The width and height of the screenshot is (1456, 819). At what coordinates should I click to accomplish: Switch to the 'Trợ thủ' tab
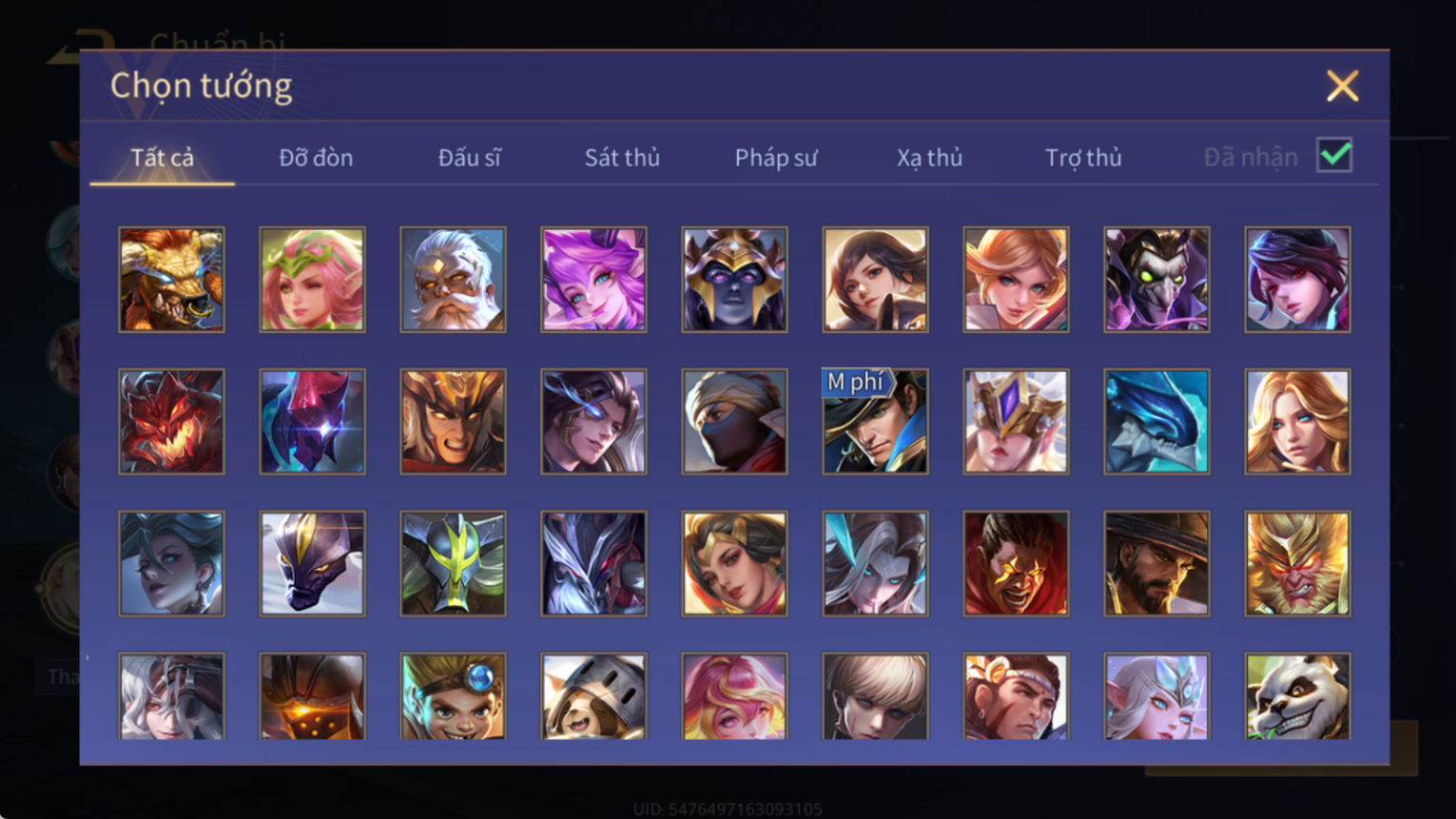tap(1083, 158)
